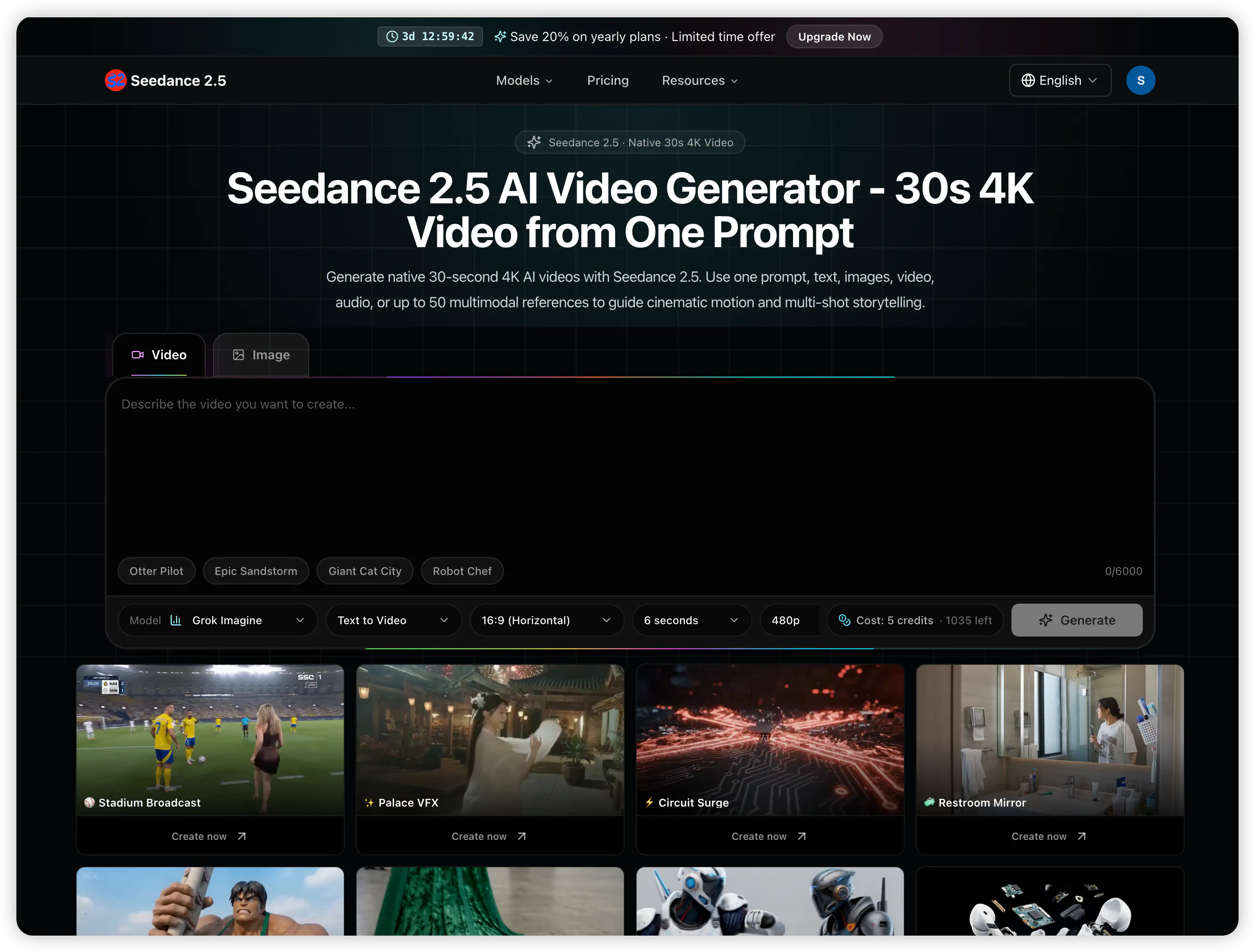Open the exploded earbuds thumbnail
The width and height of the screenshot is (1255, 952).
coord(1050,901)
